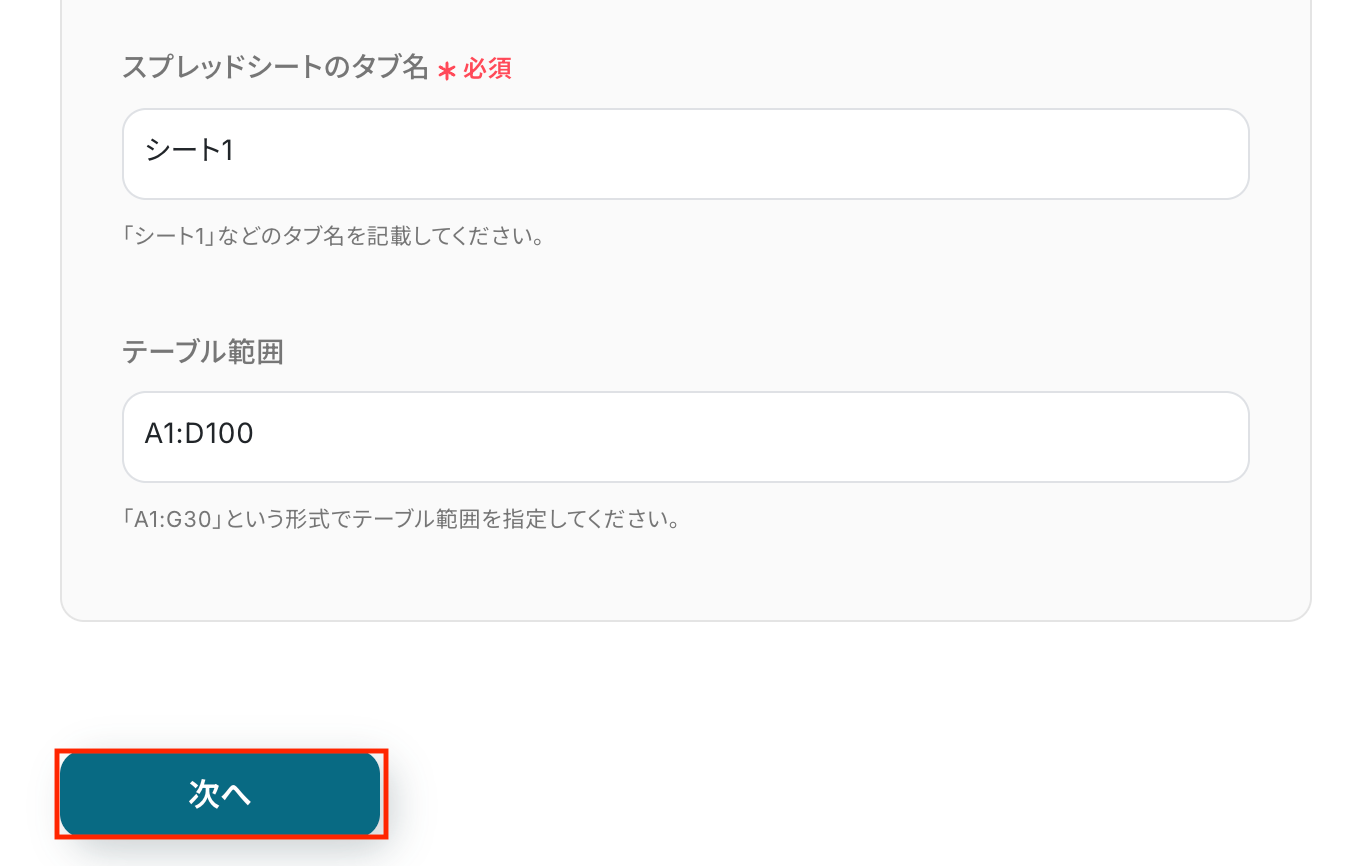This screenshot has width=1356, height=866.
Task: Focus the スプレッドシートのタブ名 input field
Action: pyautogui.click(x=686, y=154)
